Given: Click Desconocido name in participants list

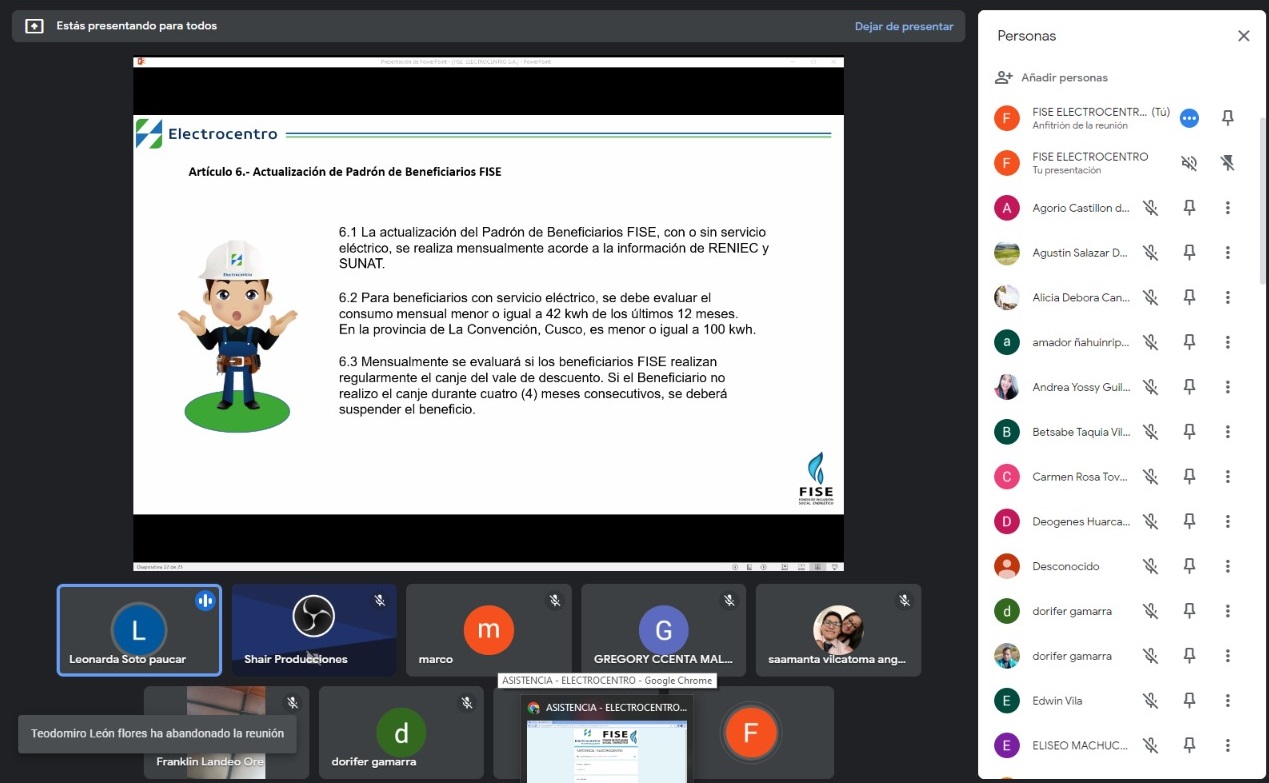Looking at the screenshot, I should pos(1066,566).
